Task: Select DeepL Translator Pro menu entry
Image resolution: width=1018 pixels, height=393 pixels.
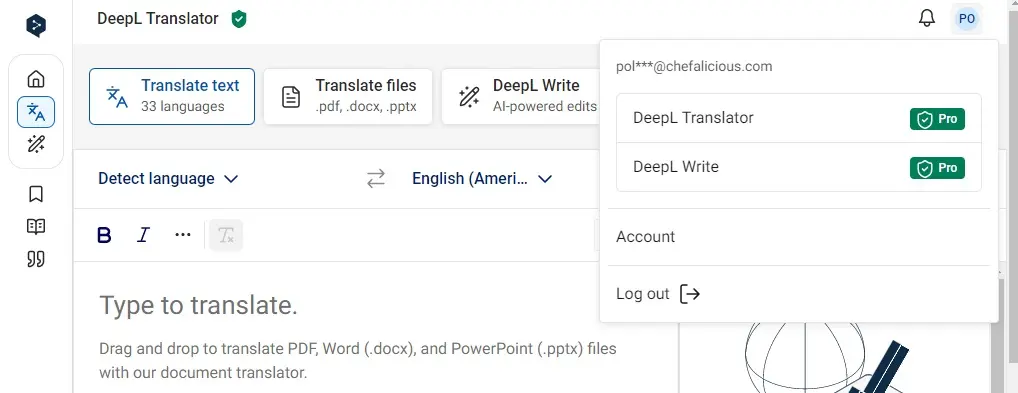Action: (x=799, y=118)
